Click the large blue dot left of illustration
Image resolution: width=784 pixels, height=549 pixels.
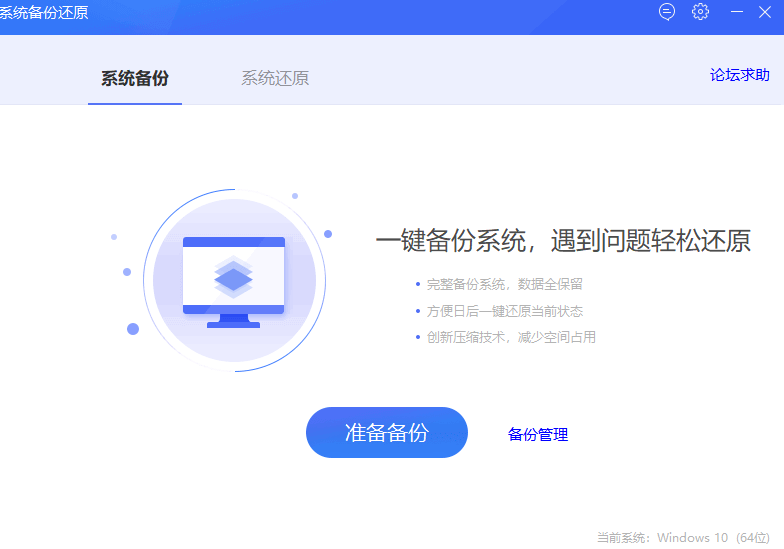click(x=133, y=329)
